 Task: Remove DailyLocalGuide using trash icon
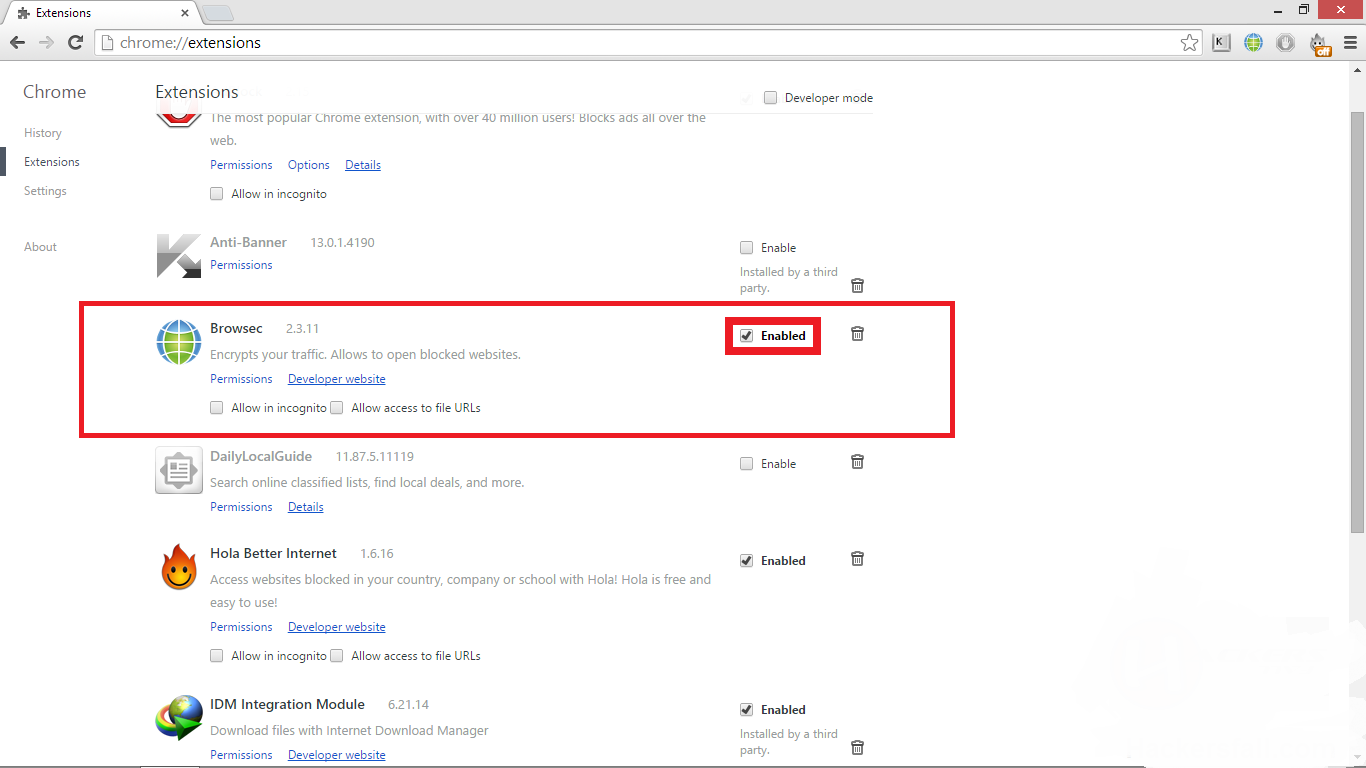click(x=857, y=462)
